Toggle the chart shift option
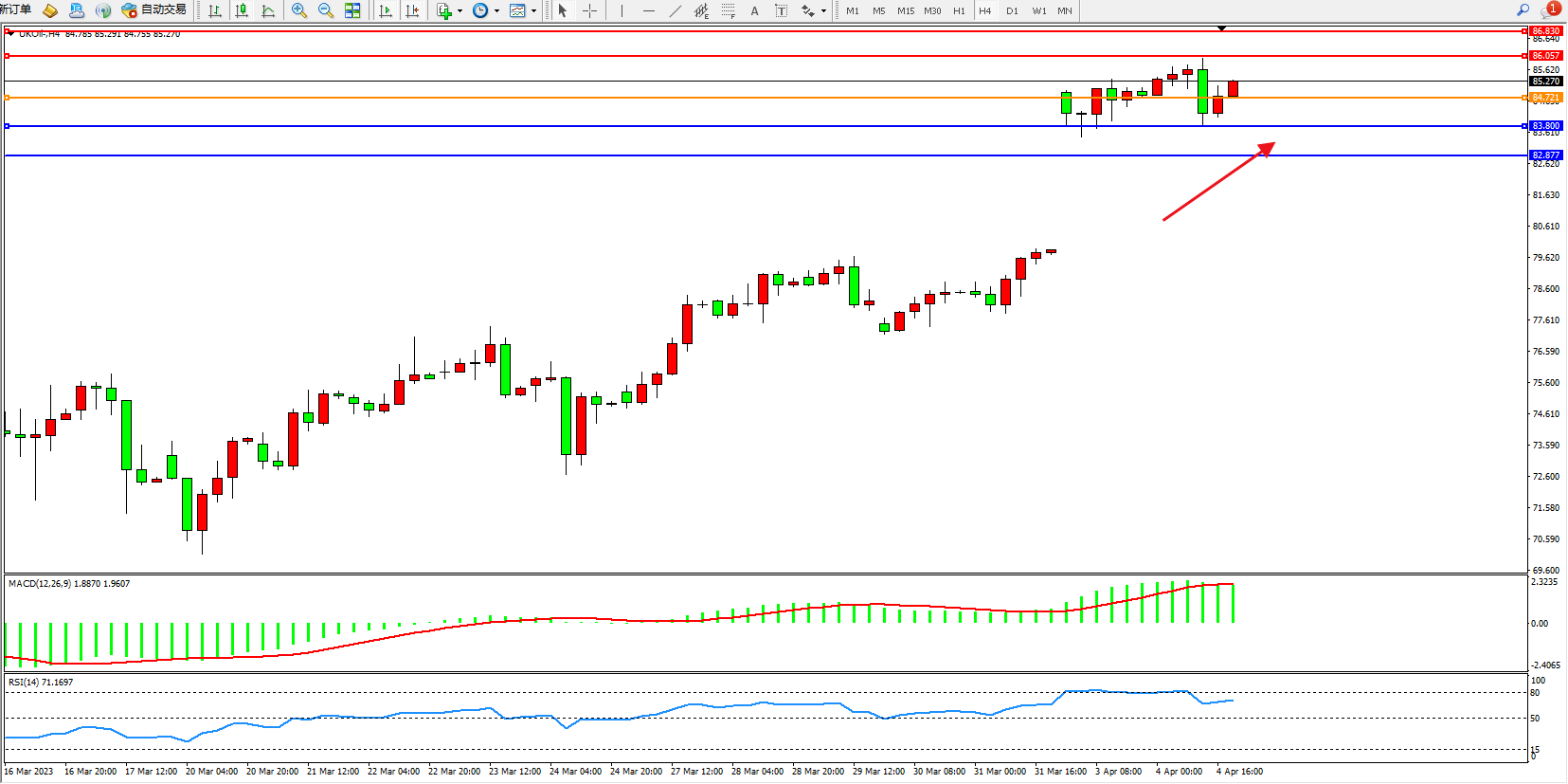Screen dimensions: 1568x784 (412, 10)
